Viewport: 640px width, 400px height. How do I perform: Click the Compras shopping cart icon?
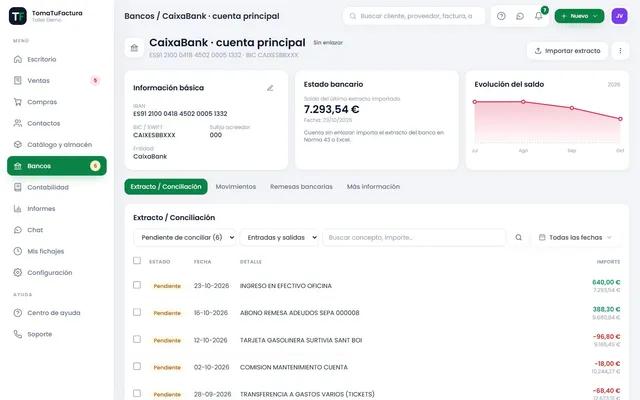18,102
